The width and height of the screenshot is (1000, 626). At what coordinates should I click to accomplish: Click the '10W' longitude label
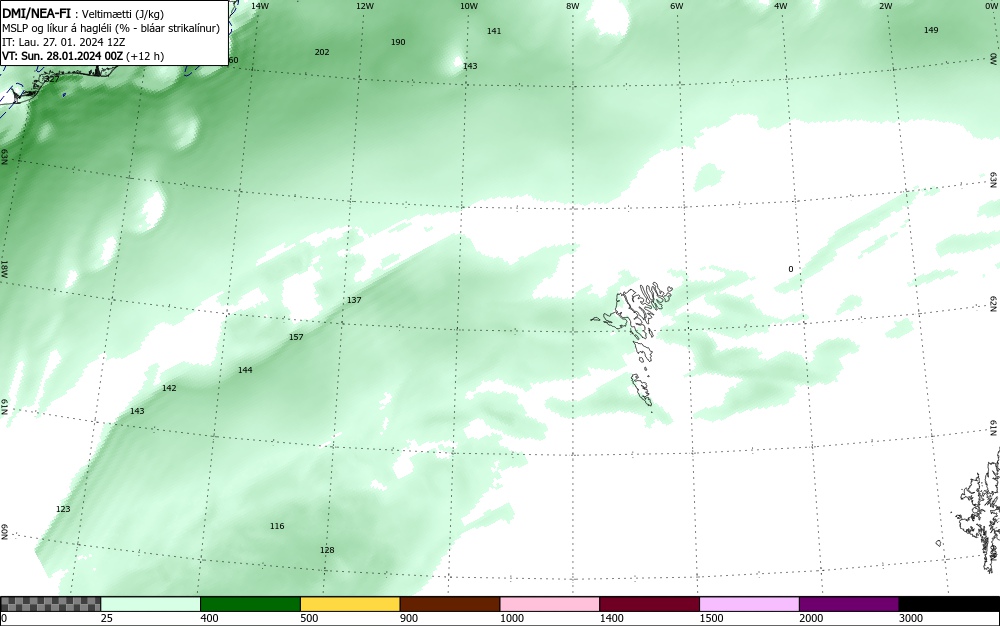coord(469,6)
